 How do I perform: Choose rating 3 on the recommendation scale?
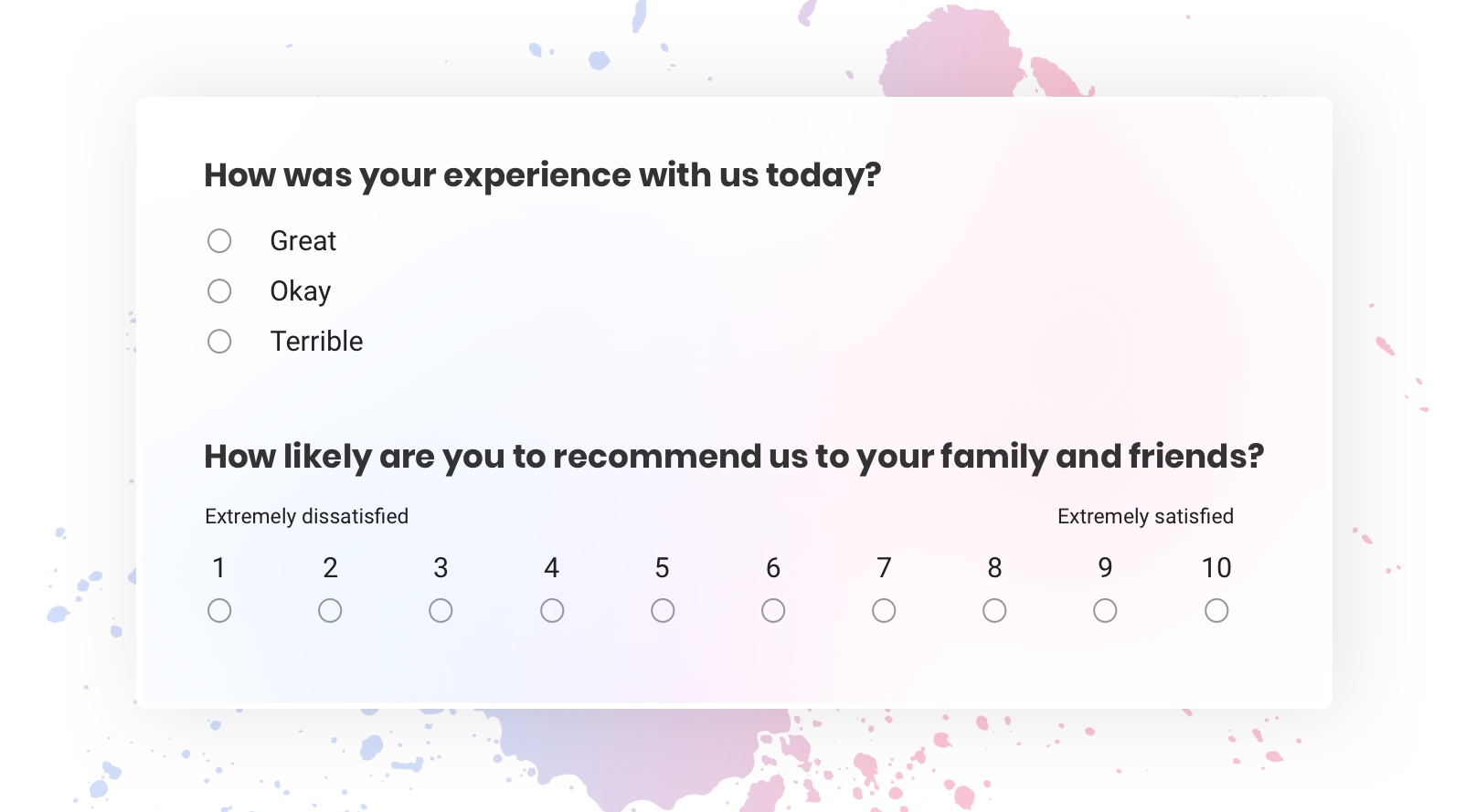[x=441, y=609]
